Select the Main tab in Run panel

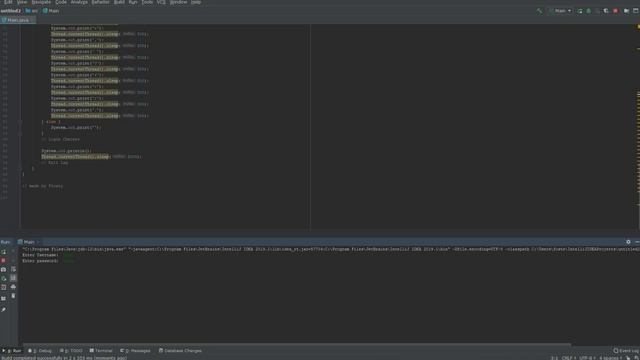tap(28, 242)
